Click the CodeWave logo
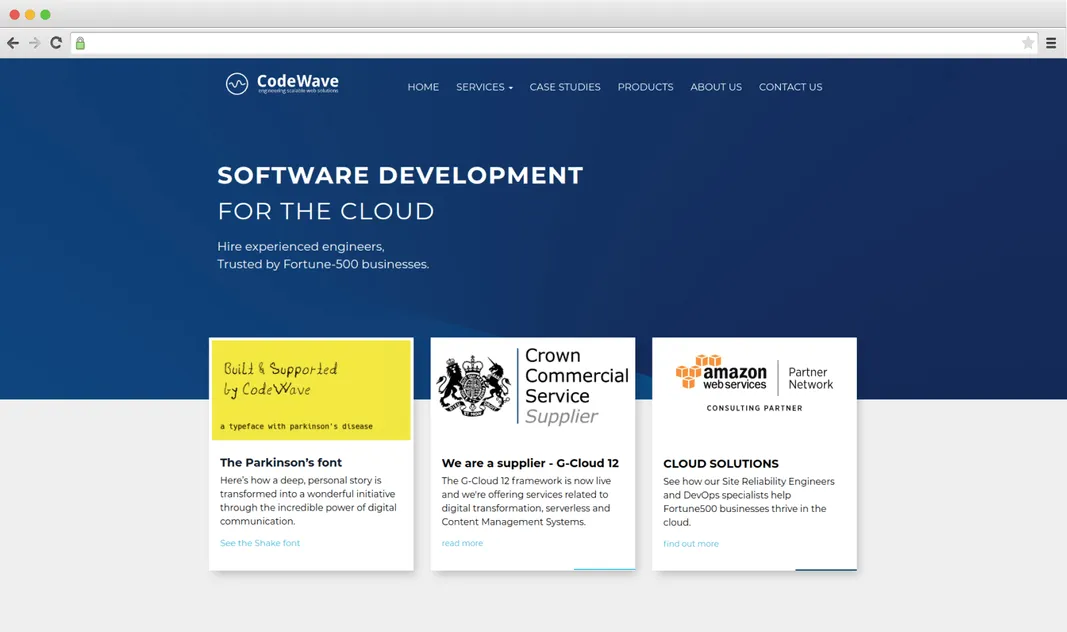This screenshot has width=1067, height=632. point(282,84)
